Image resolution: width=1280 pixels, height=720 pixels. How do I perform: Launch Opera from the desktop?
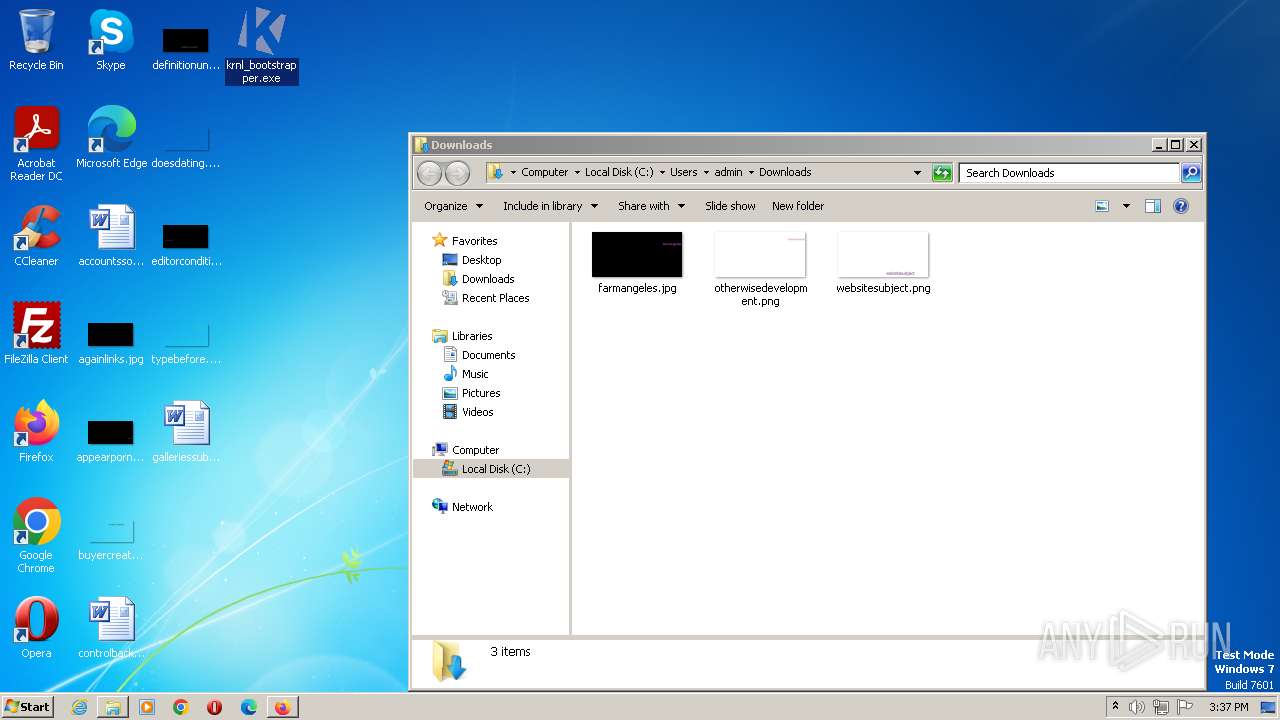(36, 628)
